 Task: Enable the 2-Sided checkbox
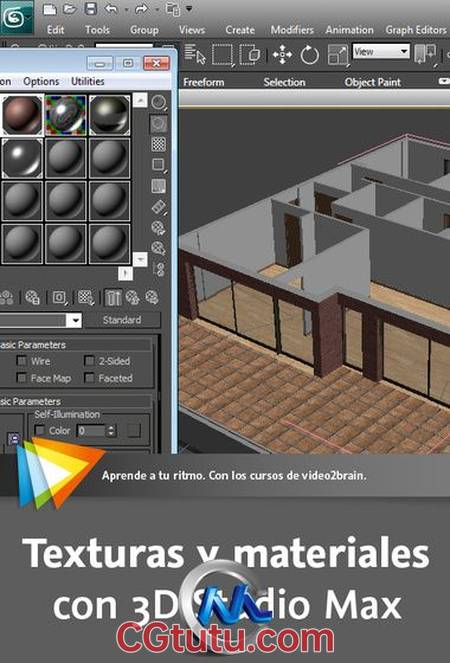(89, 361)
